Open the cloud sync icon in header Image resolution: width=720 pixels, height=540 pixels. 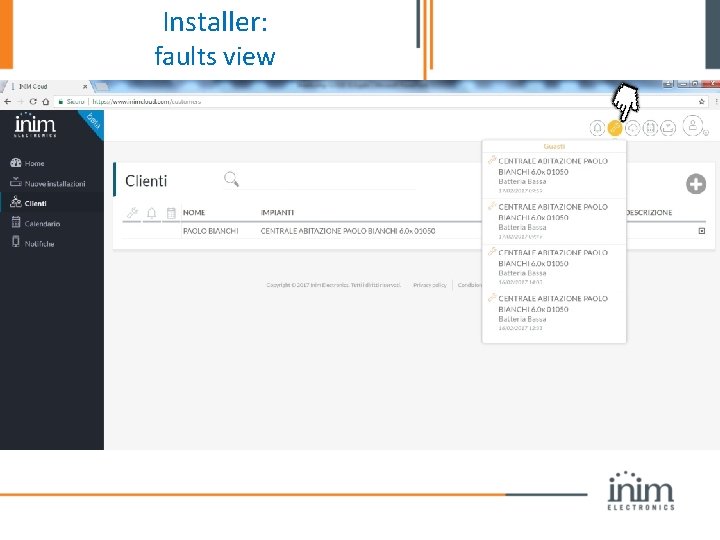[x=633, y=128]
